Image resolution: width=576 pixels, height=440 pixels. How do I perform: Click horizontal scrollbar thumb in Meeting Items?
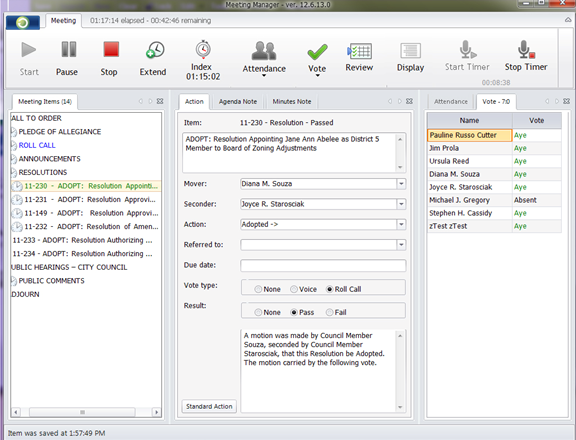tap(82, 412)
